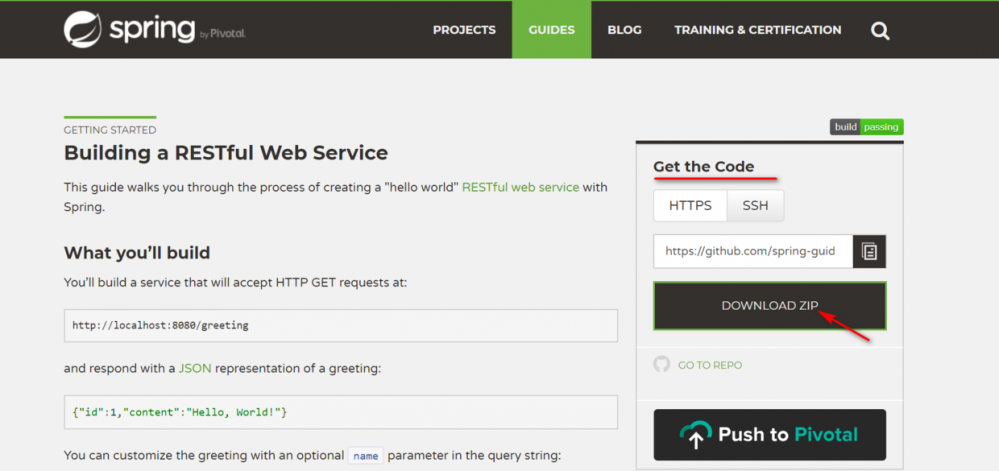Click the 'GETTING STARTED' label
The width and height of the screenshot is (999, 471).
pos(110,130)
